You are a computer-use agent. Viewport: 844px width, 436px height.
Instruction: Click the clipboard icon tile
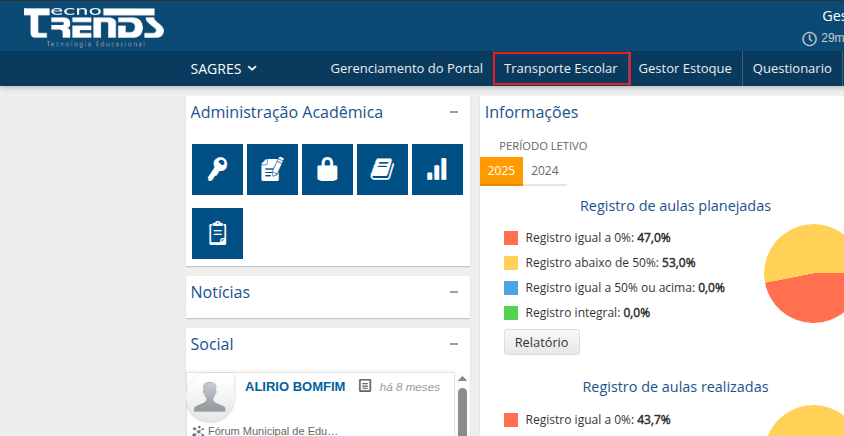[x=217, y=233]
